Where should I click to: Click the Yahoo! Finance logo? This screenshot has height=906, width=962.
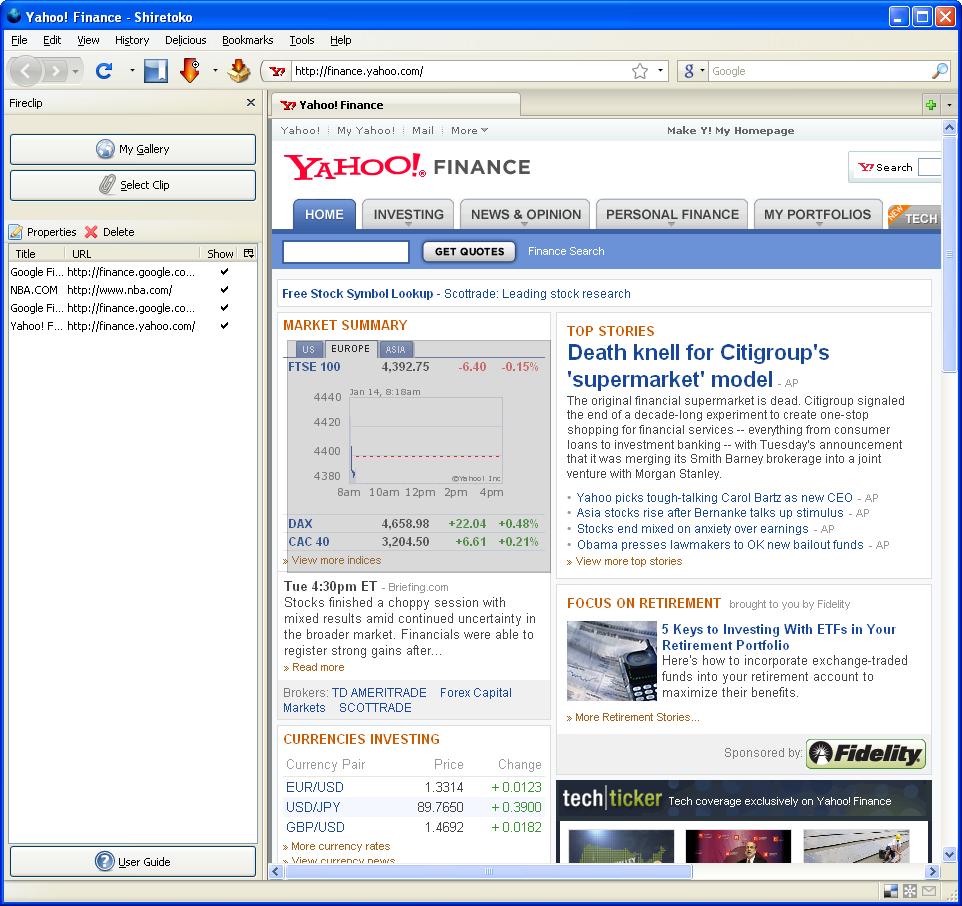click(407, 167)
